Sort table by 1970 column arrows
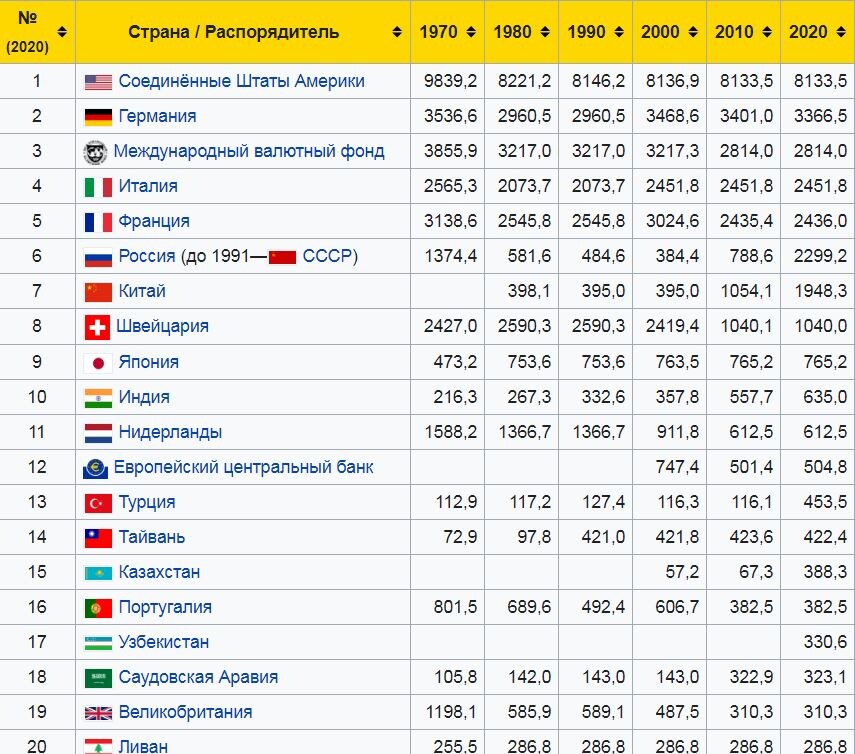The height and width of the screenshot is (754, 855). pos(471,32)
